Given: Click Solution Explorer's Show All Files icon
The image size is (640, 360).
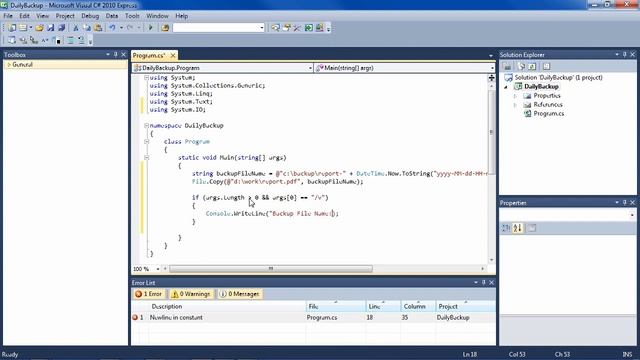Looking at the screenshot, I should click(x=522, y=66).
